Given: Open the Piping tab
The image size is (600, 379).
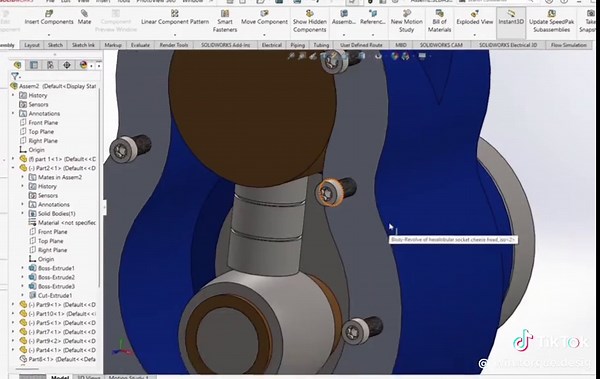Looking at the screenshot, I should coord(297,45).
